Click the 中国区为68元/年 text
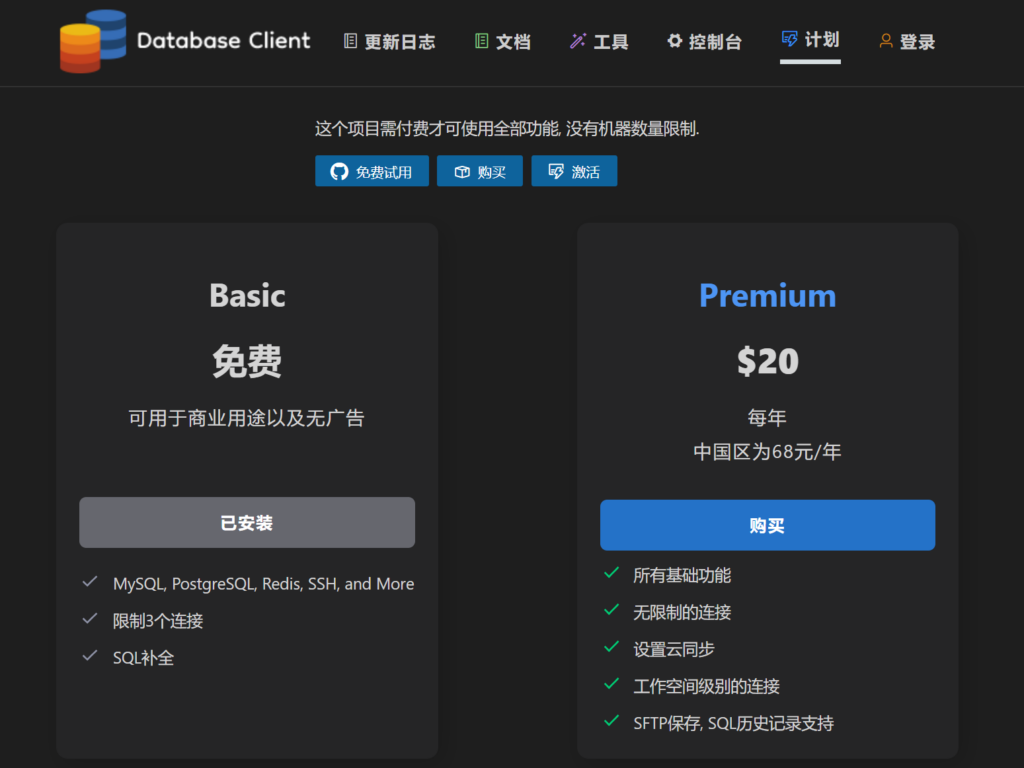1024x768 pixels. [x=767, y=452]
